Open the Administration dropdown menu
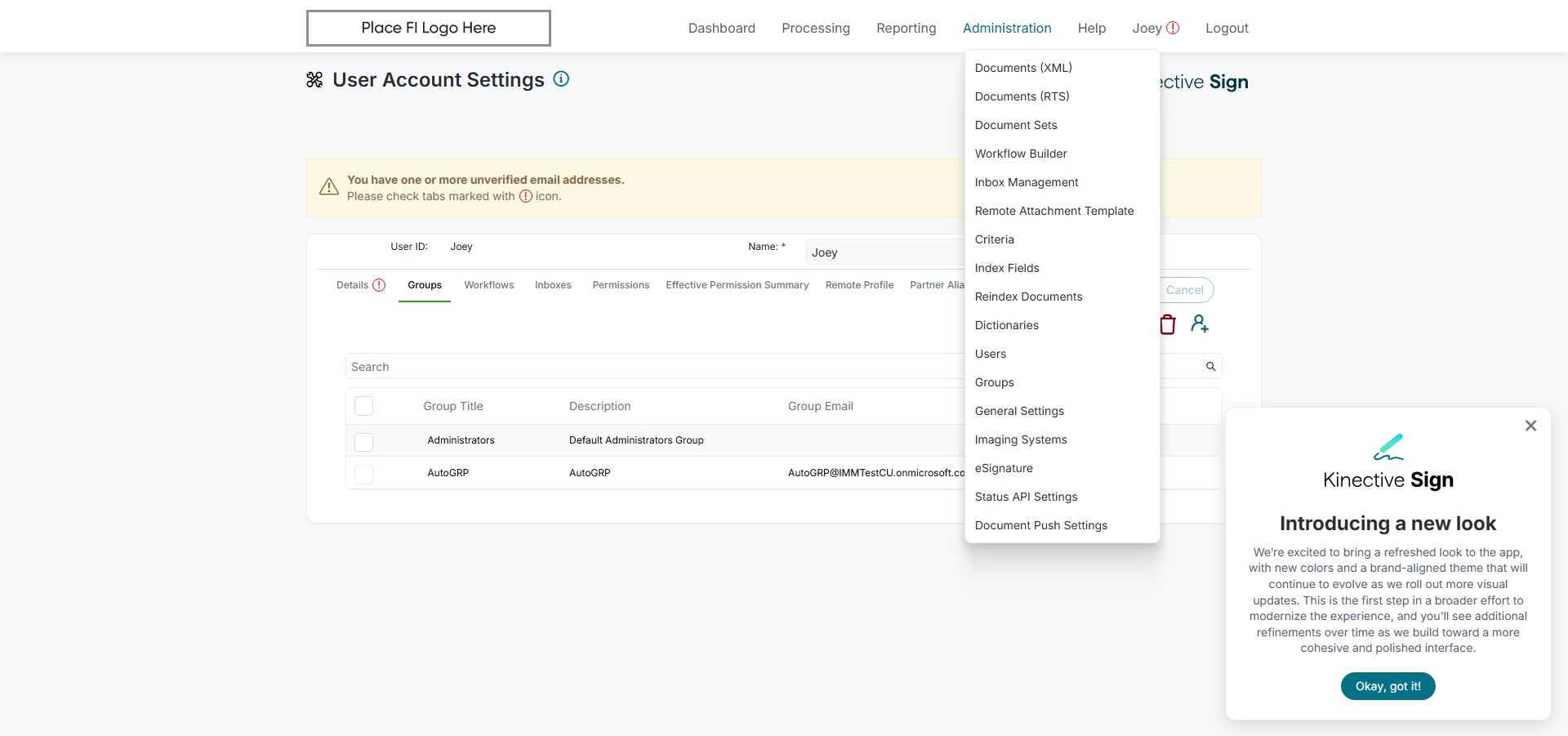 pos(1006,28)
